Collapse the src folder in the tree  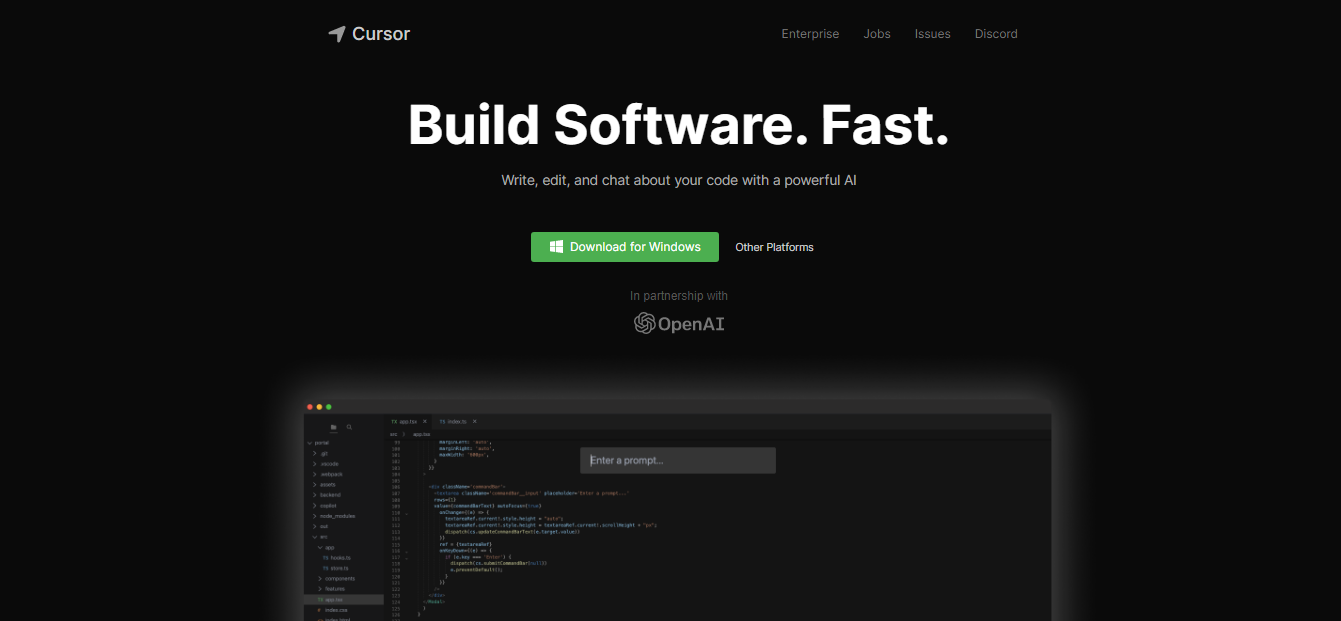pos(322,537)
